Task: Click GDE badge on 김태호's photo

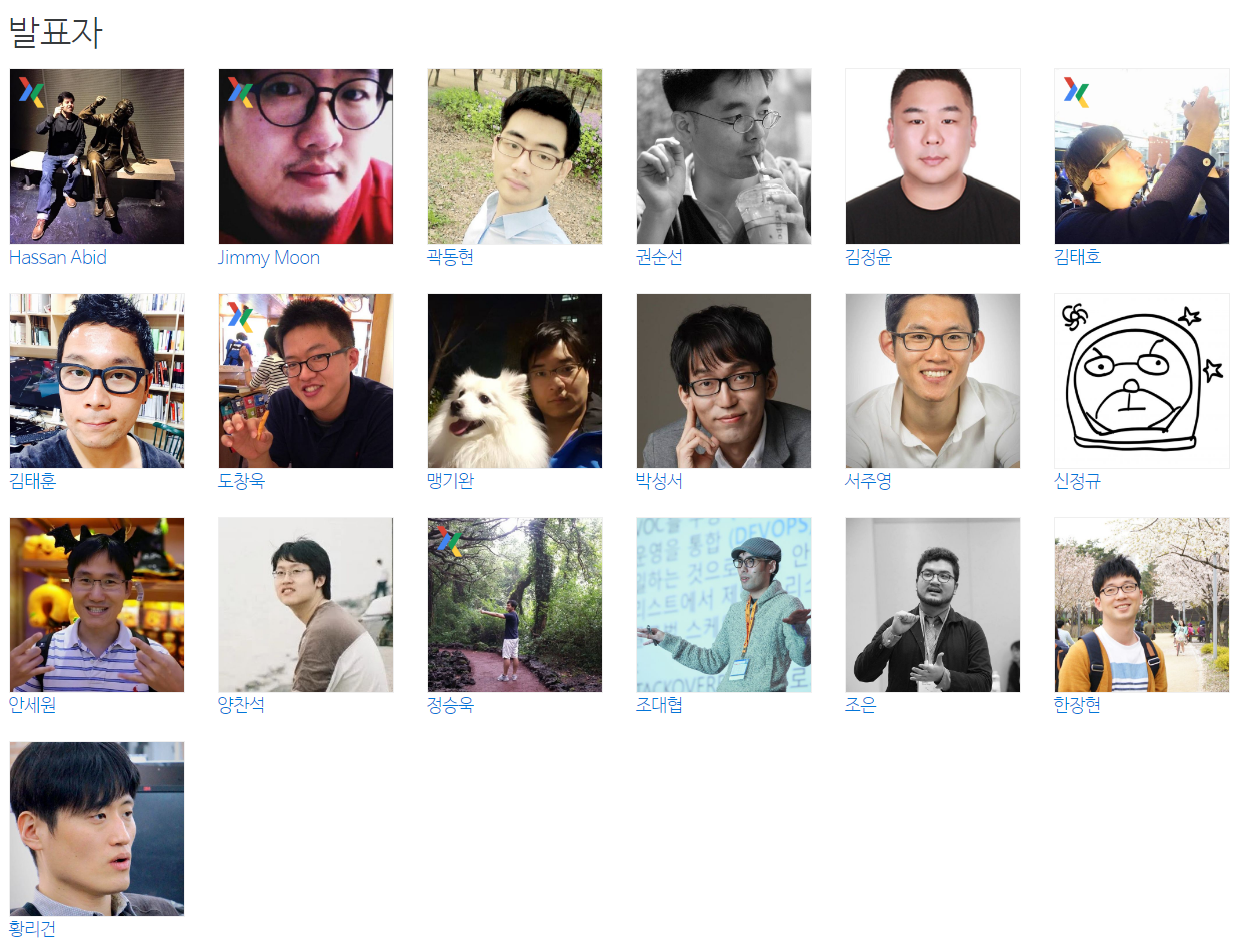Action: [1076, 92]
